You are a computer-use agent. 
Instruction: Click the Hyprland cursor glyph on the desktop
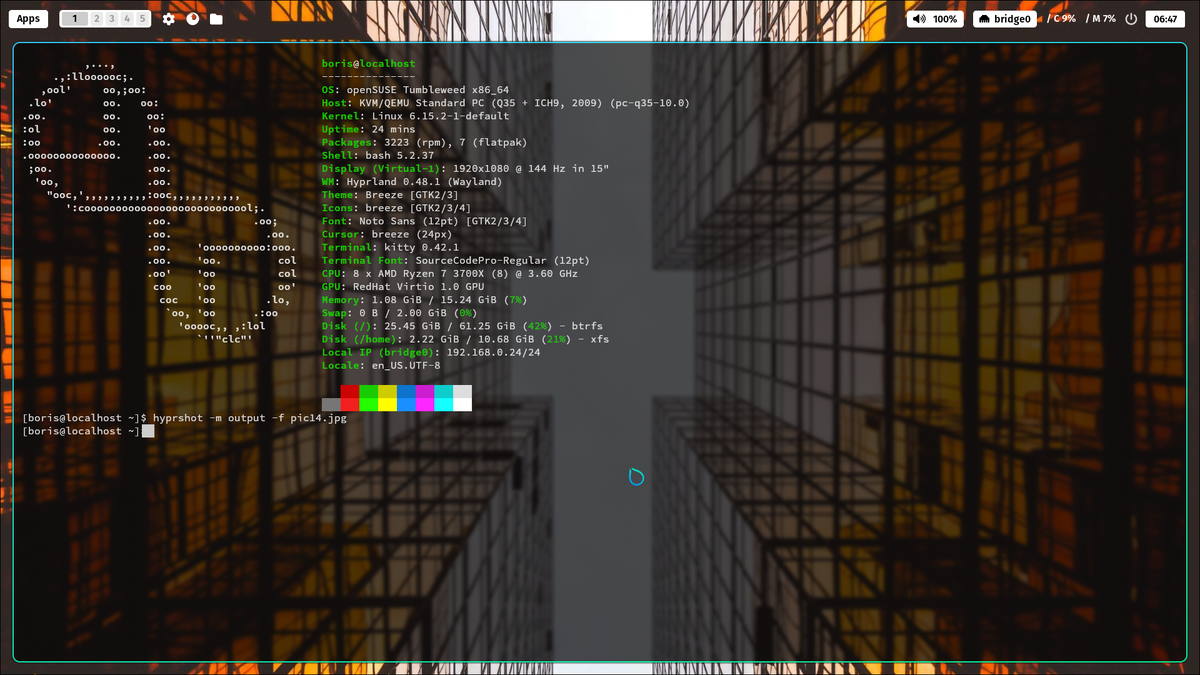tap(637, 477)
